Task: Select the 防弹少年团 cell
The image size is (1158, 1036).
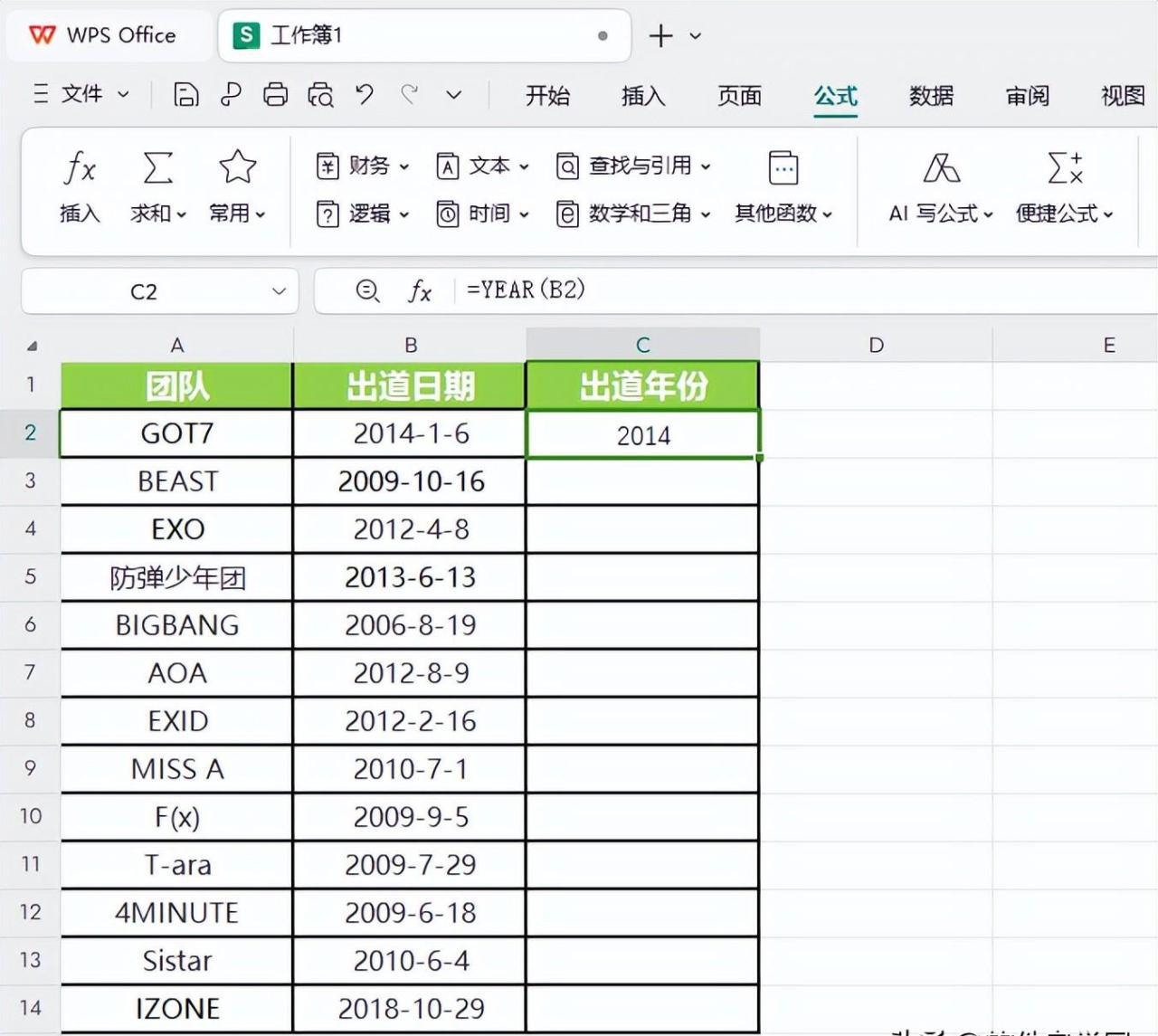Action: coord(177,577)
